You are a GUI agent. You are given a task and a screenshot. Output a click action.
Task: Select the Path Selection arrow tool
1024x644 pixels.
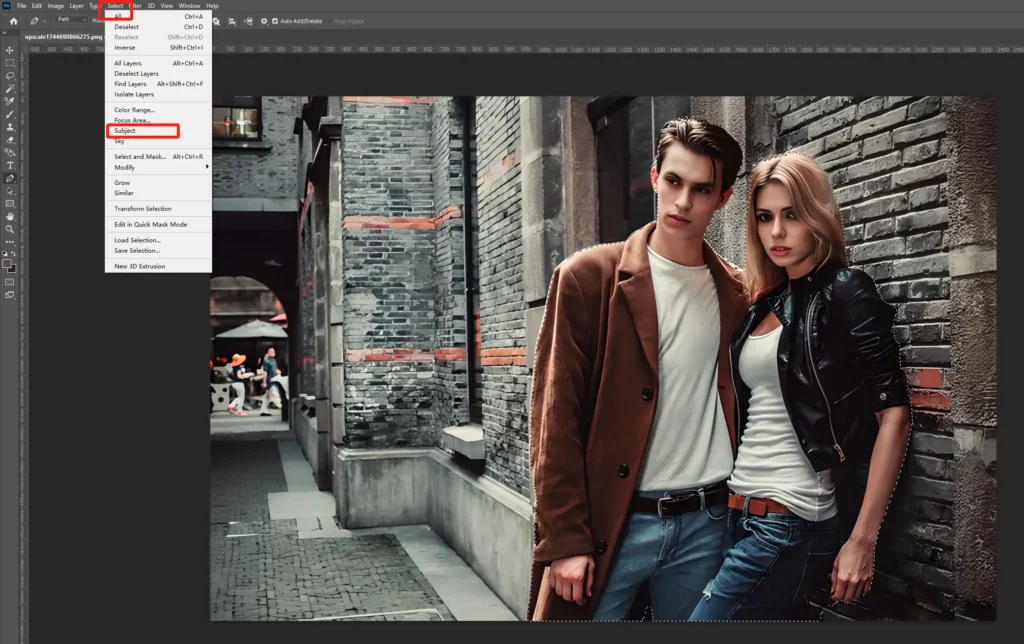pos(10,191)
